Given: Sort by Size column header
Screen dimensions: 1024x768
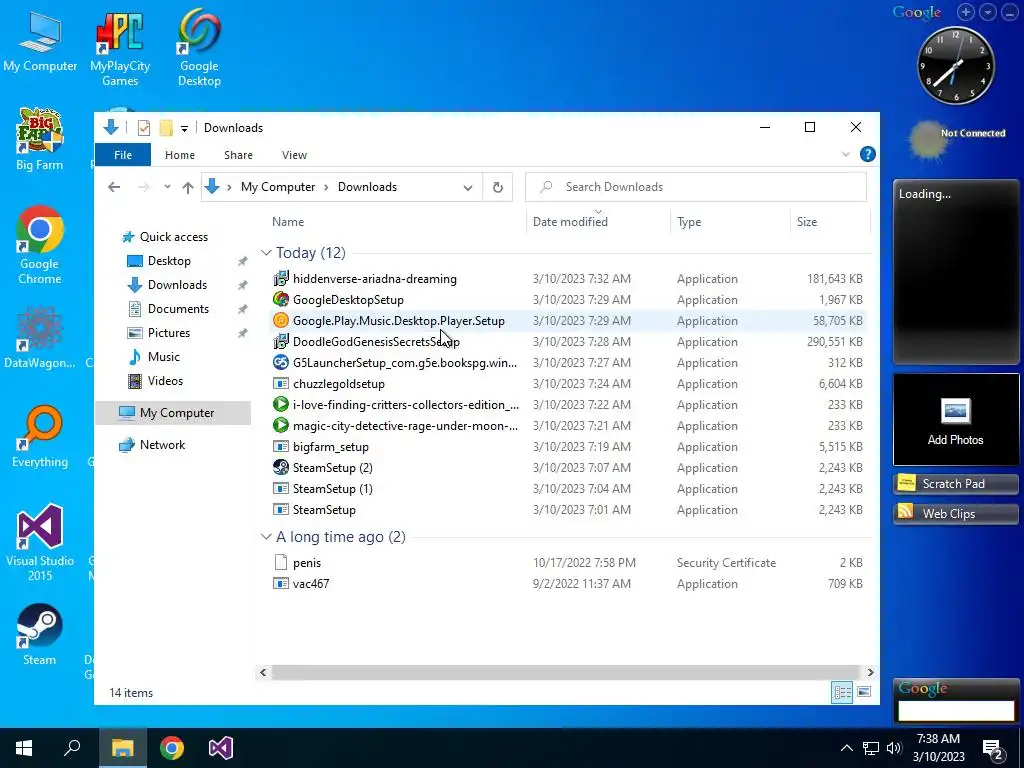Looking at the screenshot, I should pyautogui.click(x=807, y=222).
